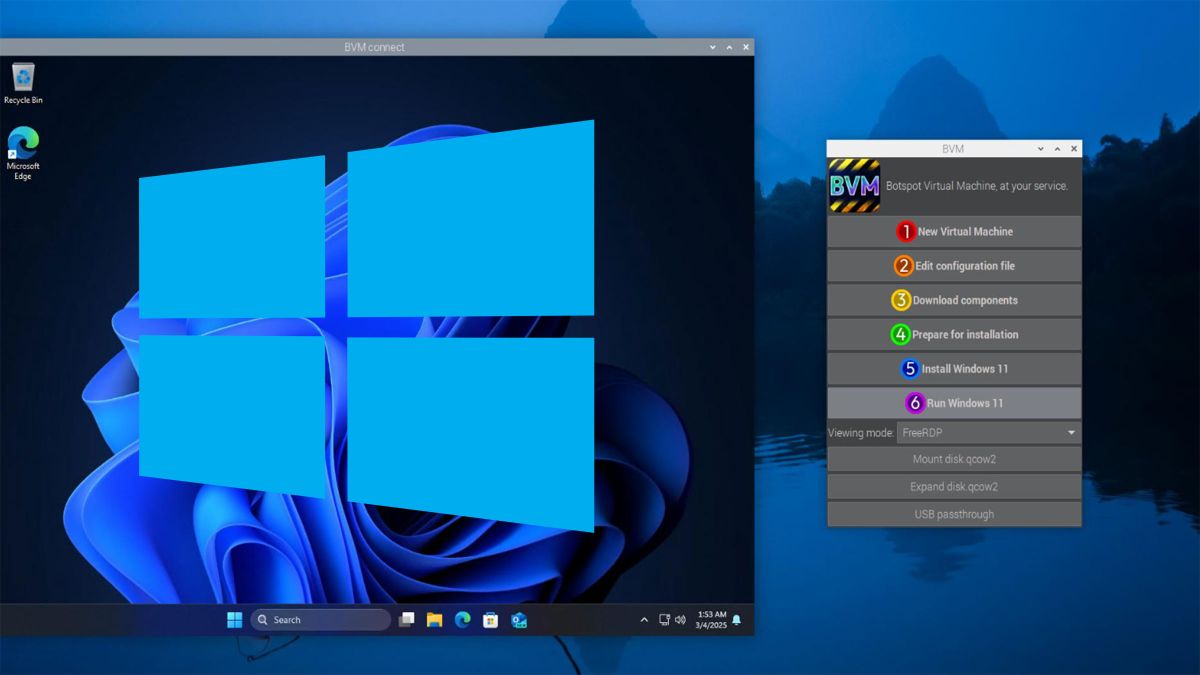Launch Microsoft Store from the taskbar
This screenshot has width=1200, height=675.
click(x=489, y=619)
